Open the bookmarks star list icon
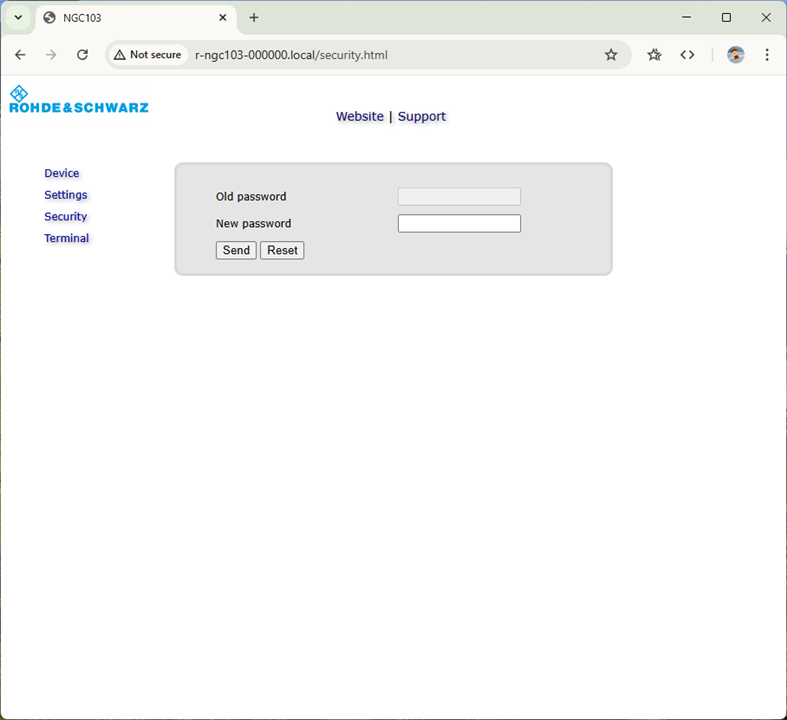 pyautogui.click(x=654, y=55)
